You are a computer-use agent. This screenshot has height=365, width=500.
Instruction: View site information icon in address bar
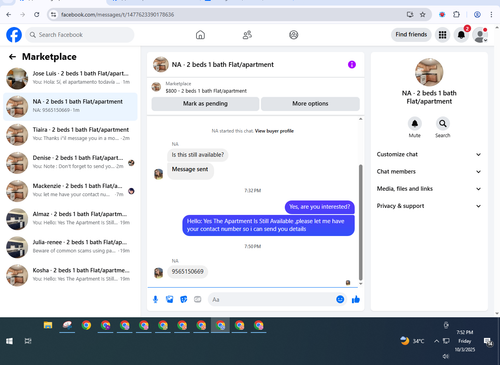pos(53,15)
